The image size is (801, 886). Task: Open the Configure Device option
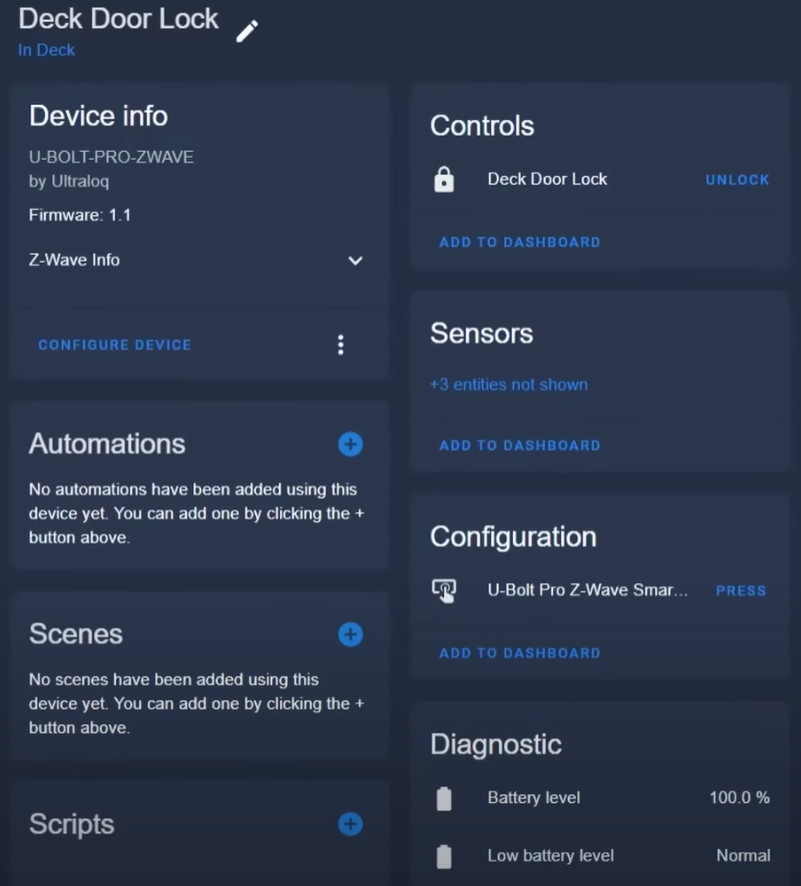tap(115, 345)
